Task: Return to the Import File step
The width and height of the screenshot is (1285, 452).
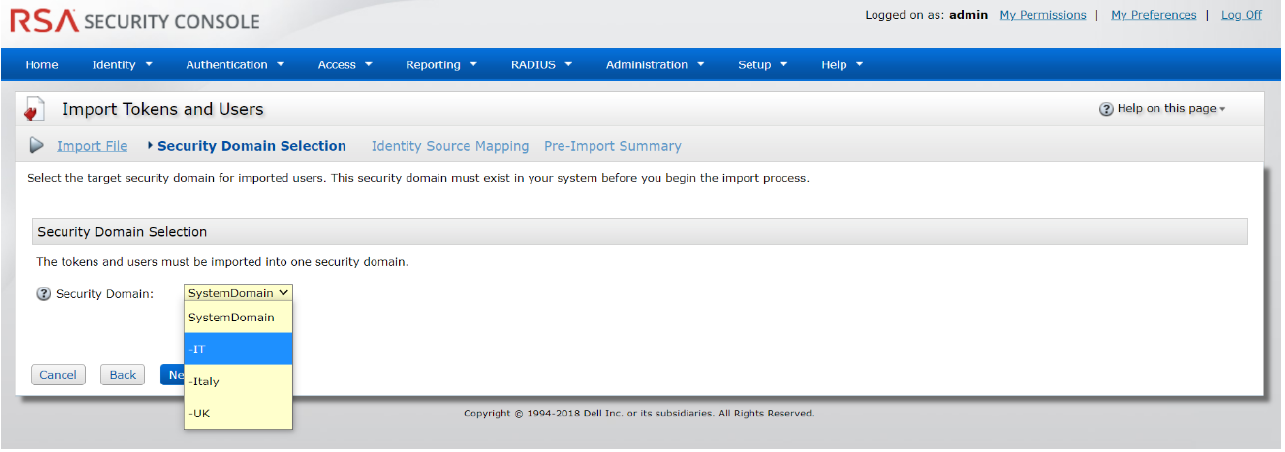Action: [92, 147]
